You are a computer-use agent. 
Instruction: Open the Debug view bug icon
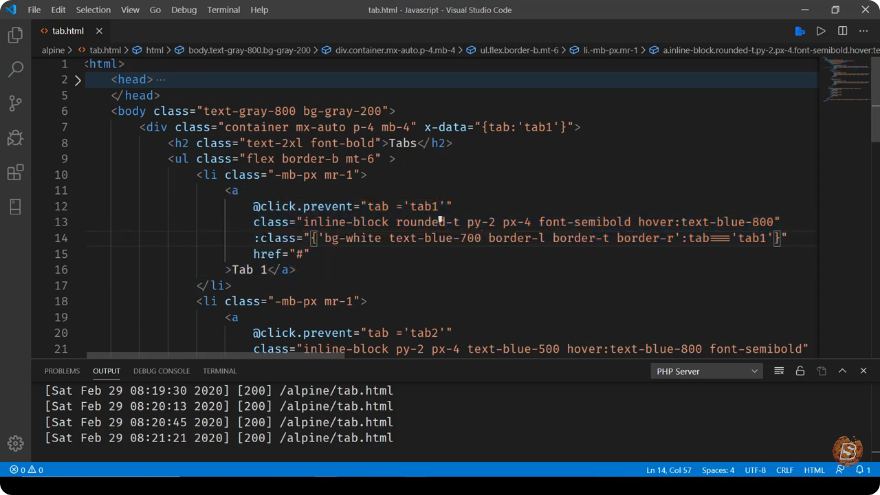[x=15, y=138]
